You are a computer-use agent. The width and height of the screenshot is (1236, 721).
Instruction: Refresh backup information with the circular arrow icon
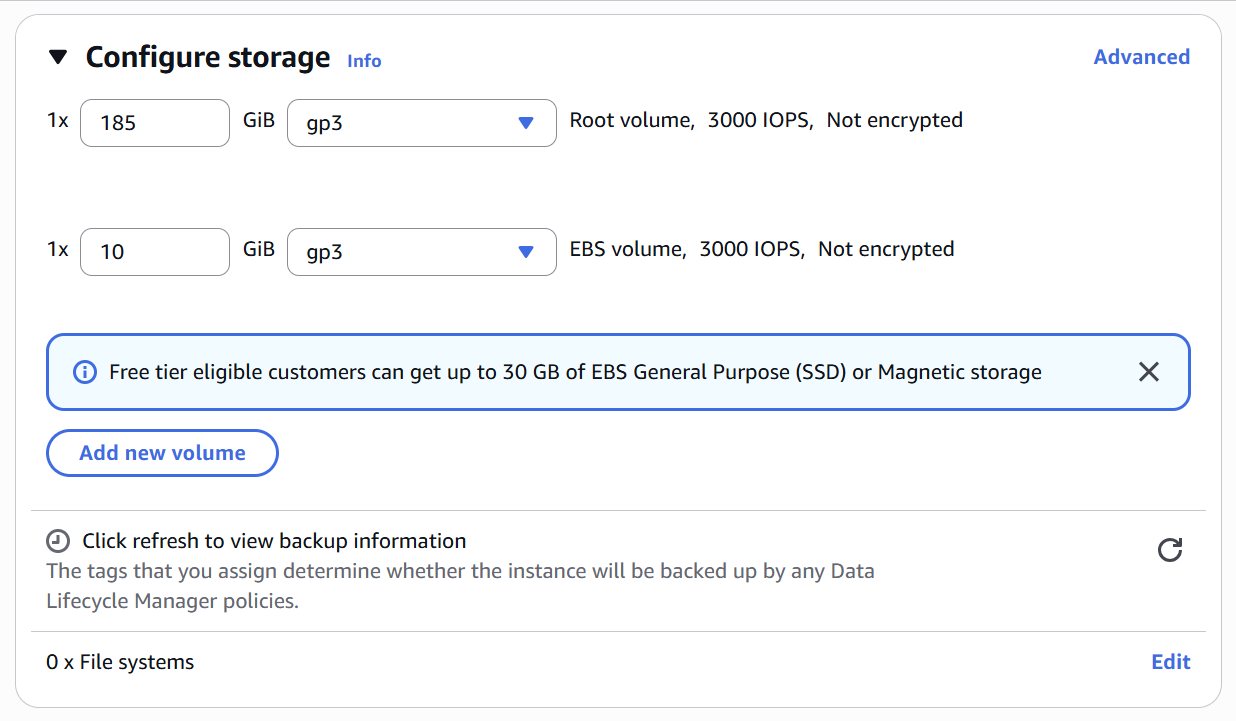click(1169, 550)
